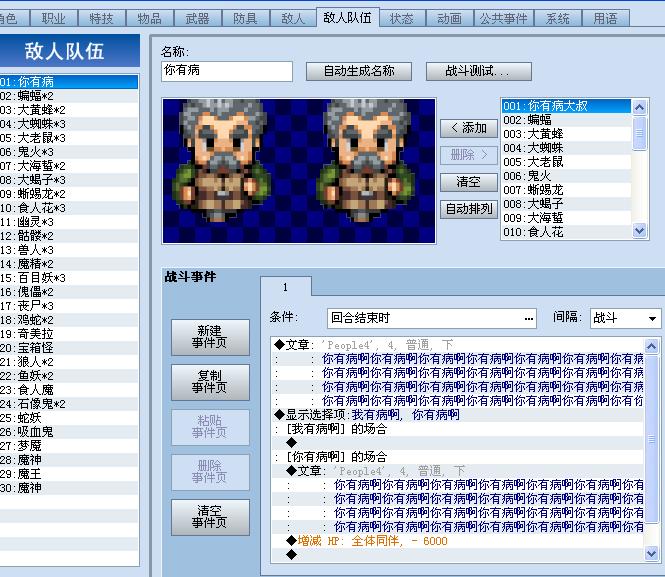Select the 敌人队伍 tab
The height and width of the screenshot is (577, 665).
click(347, 17)
